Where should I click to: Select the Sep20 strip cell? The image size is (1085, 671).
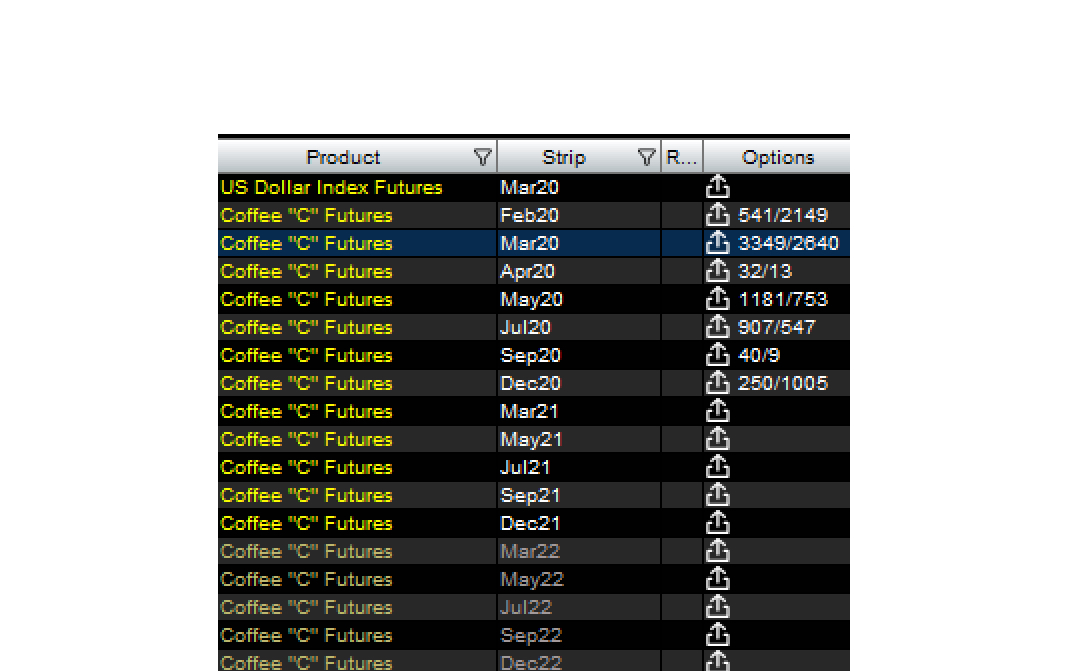(x=578, y=356)
